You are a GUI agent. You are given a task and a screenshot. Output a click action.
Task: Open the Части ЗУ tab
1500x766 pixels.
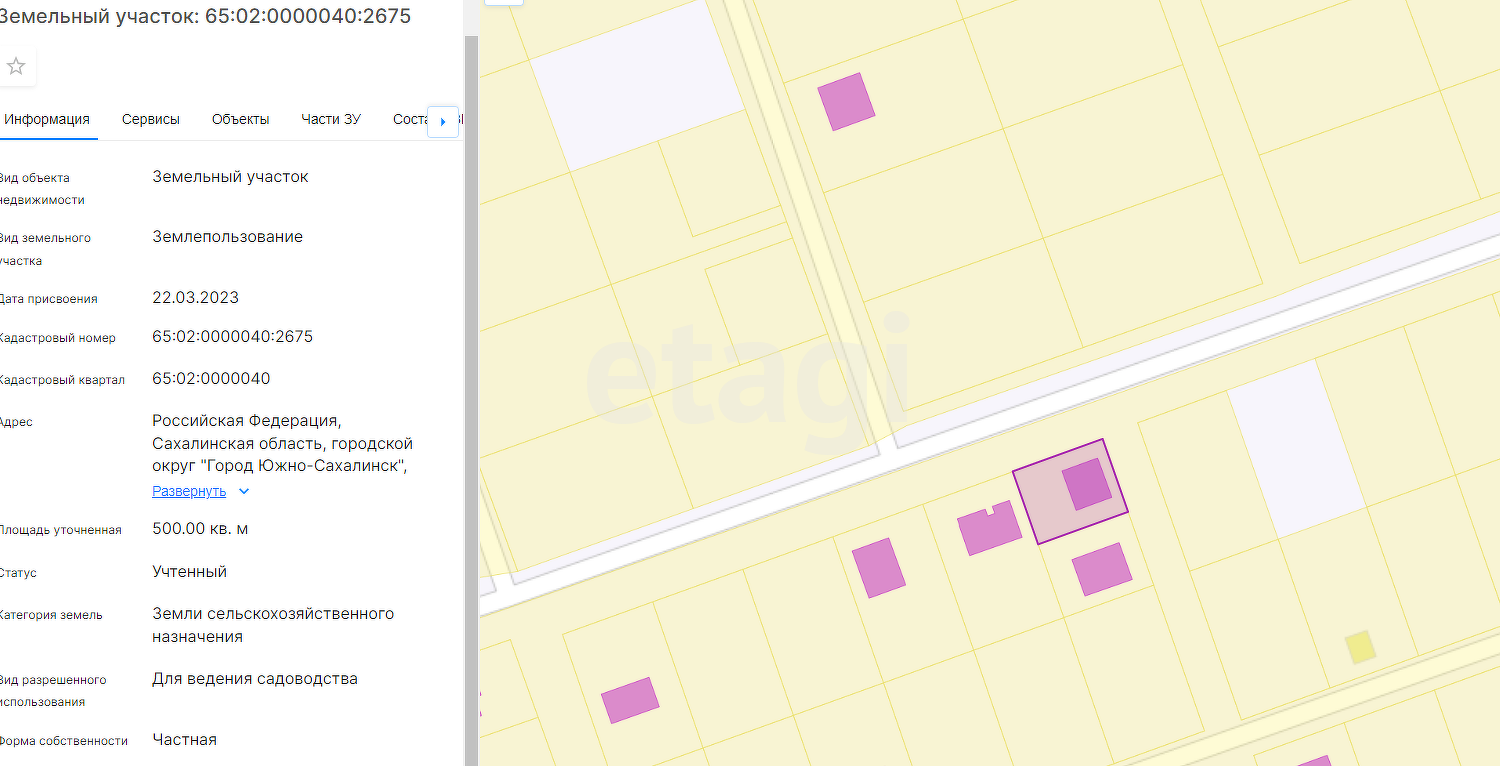click(331, 119)
